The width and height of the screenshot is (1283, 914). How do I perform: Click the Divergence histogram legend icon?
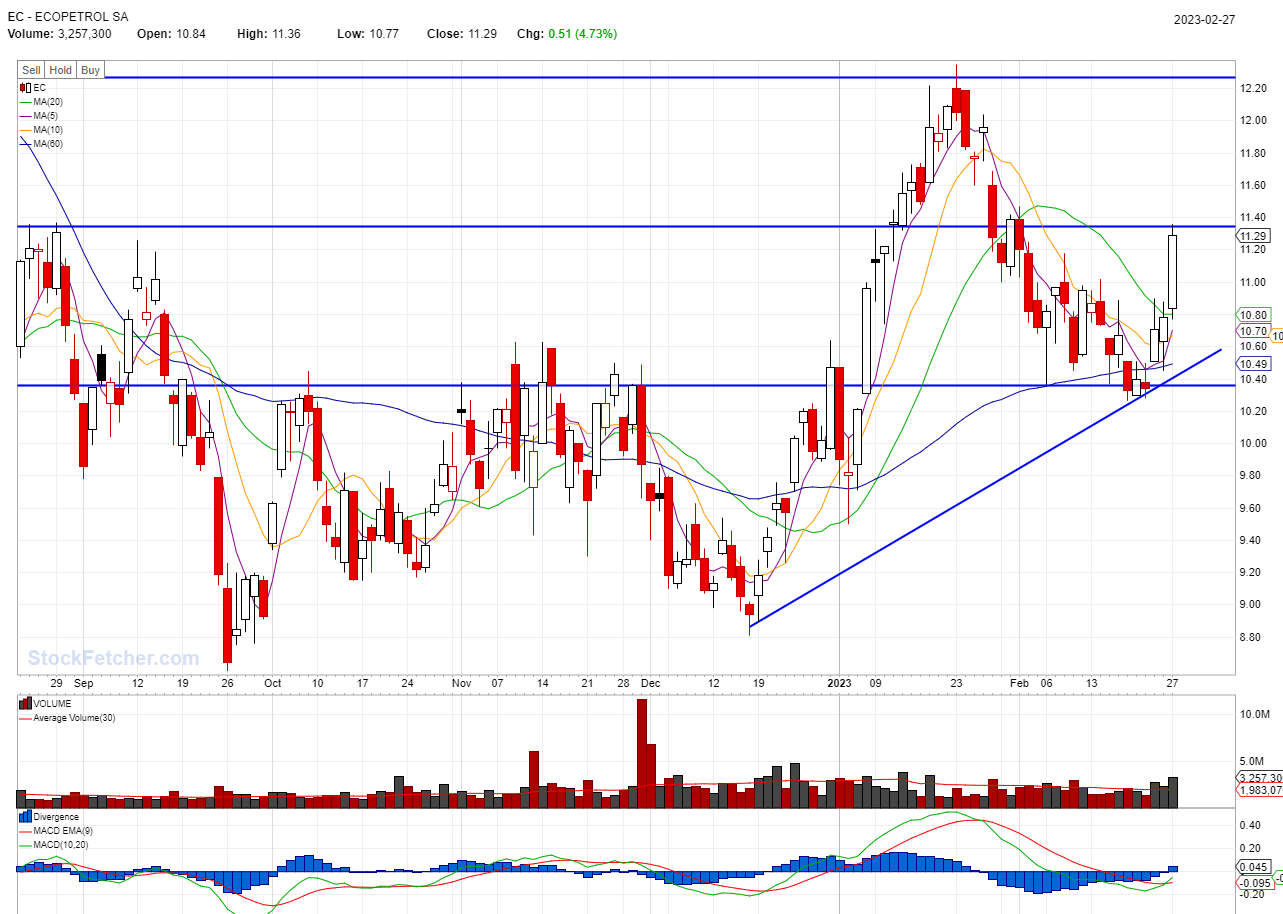click(26, 816)
